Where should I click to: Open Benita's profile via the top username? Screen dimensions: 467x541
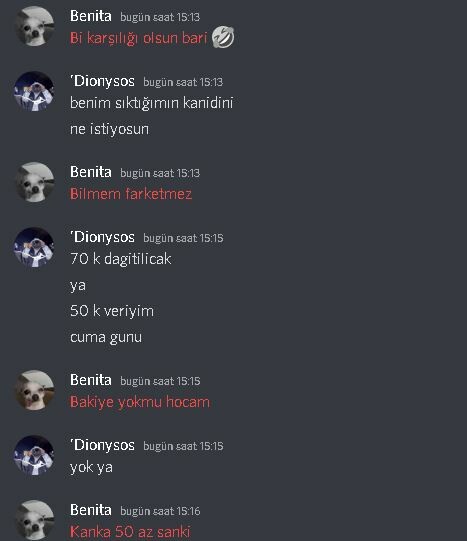point(91,16)
